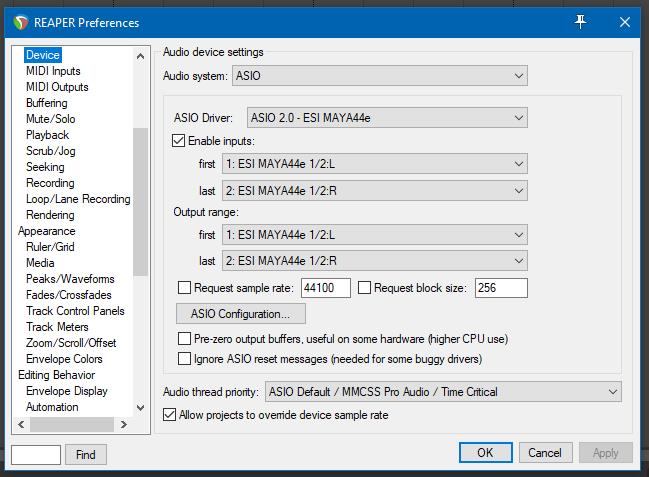Select Device in the preferences list
Screen dimensions: 649x477
43,55
